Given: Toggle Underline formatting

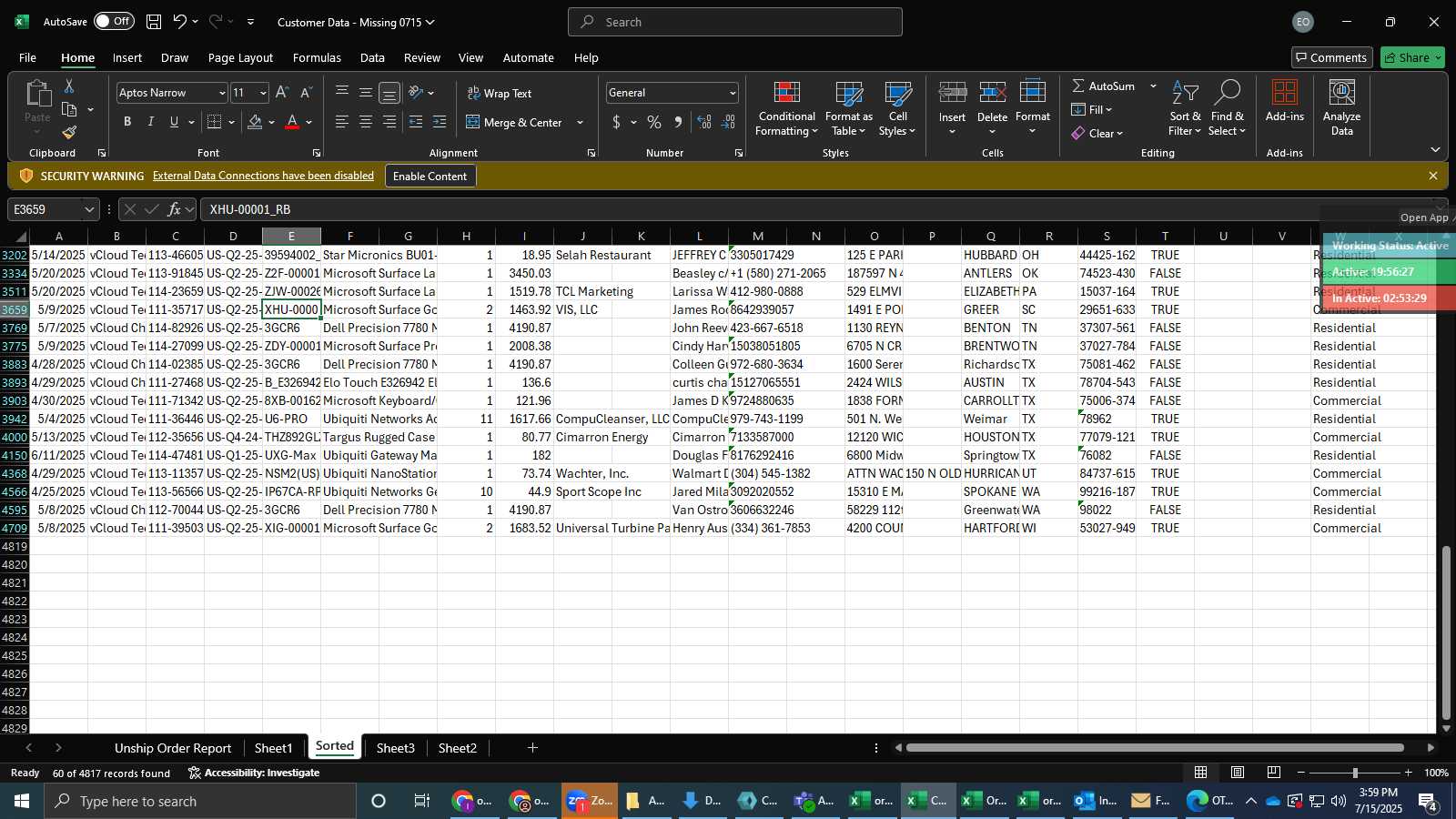Looking at the screenshot, I should click(174, 122).
